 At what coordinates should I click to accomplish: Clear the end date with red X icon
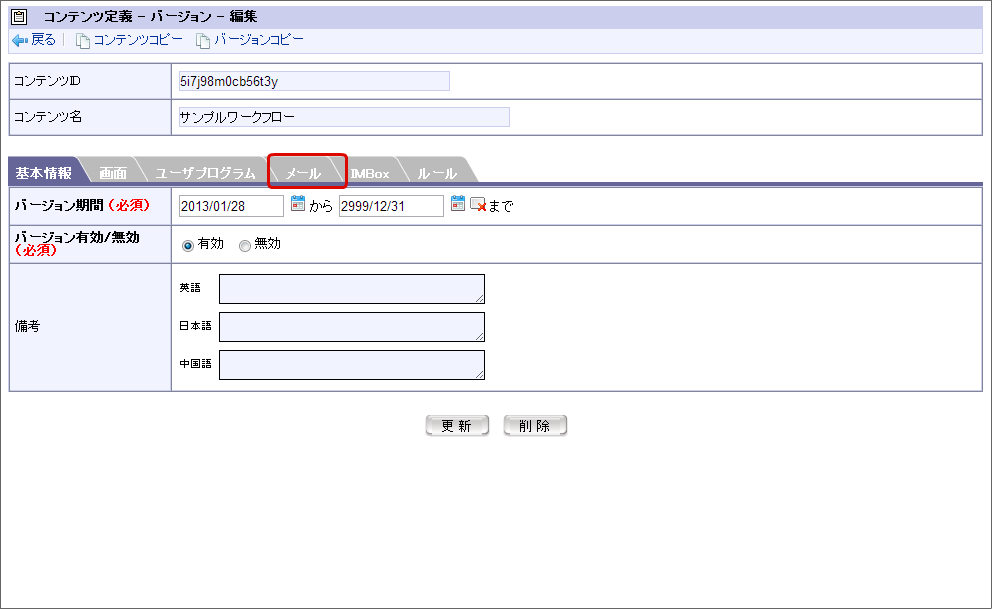pyautogui.click(x=478, y=205)
